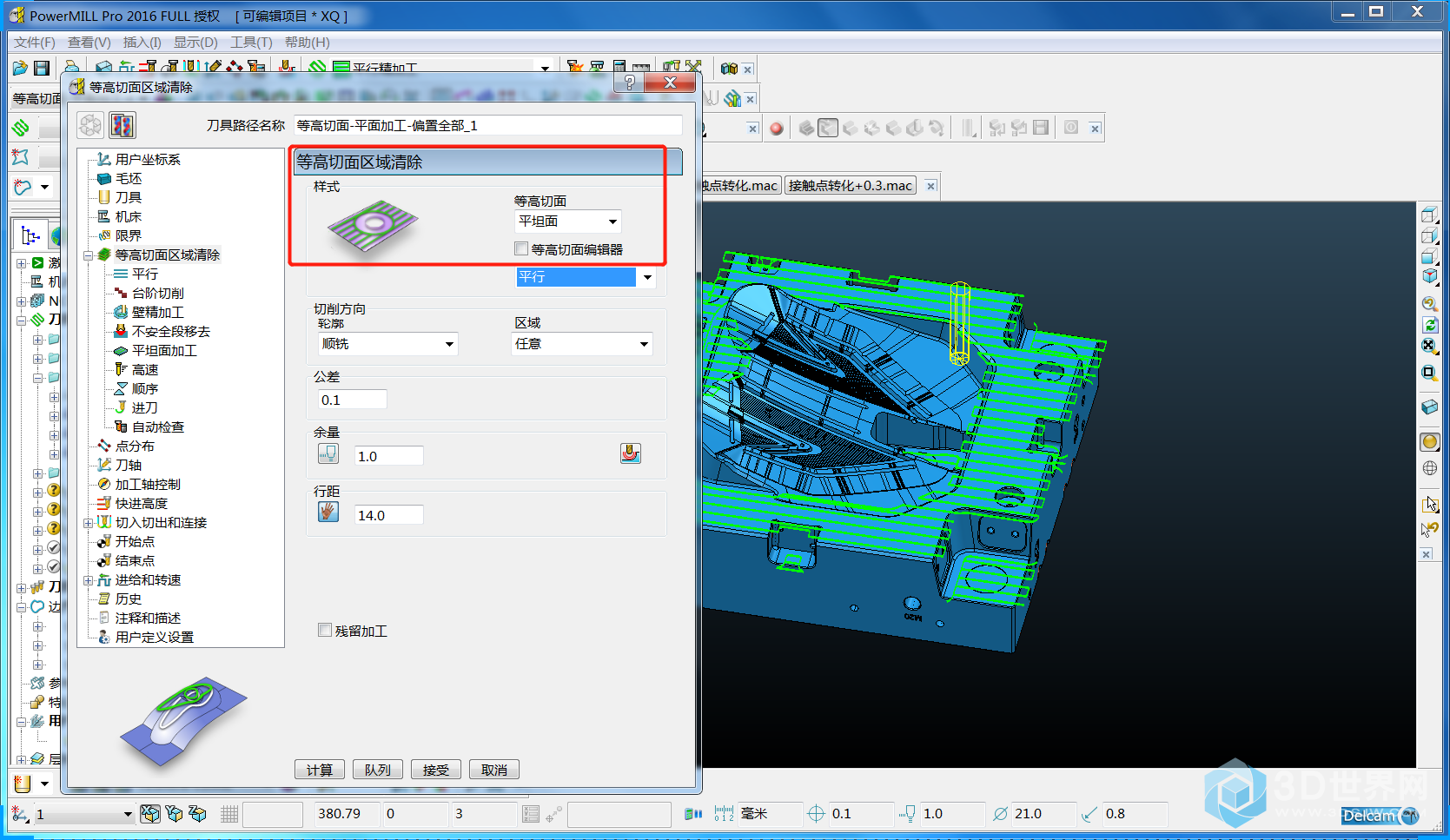
Task: Click the stepover hand icon beside 行距
Action: 328,512
